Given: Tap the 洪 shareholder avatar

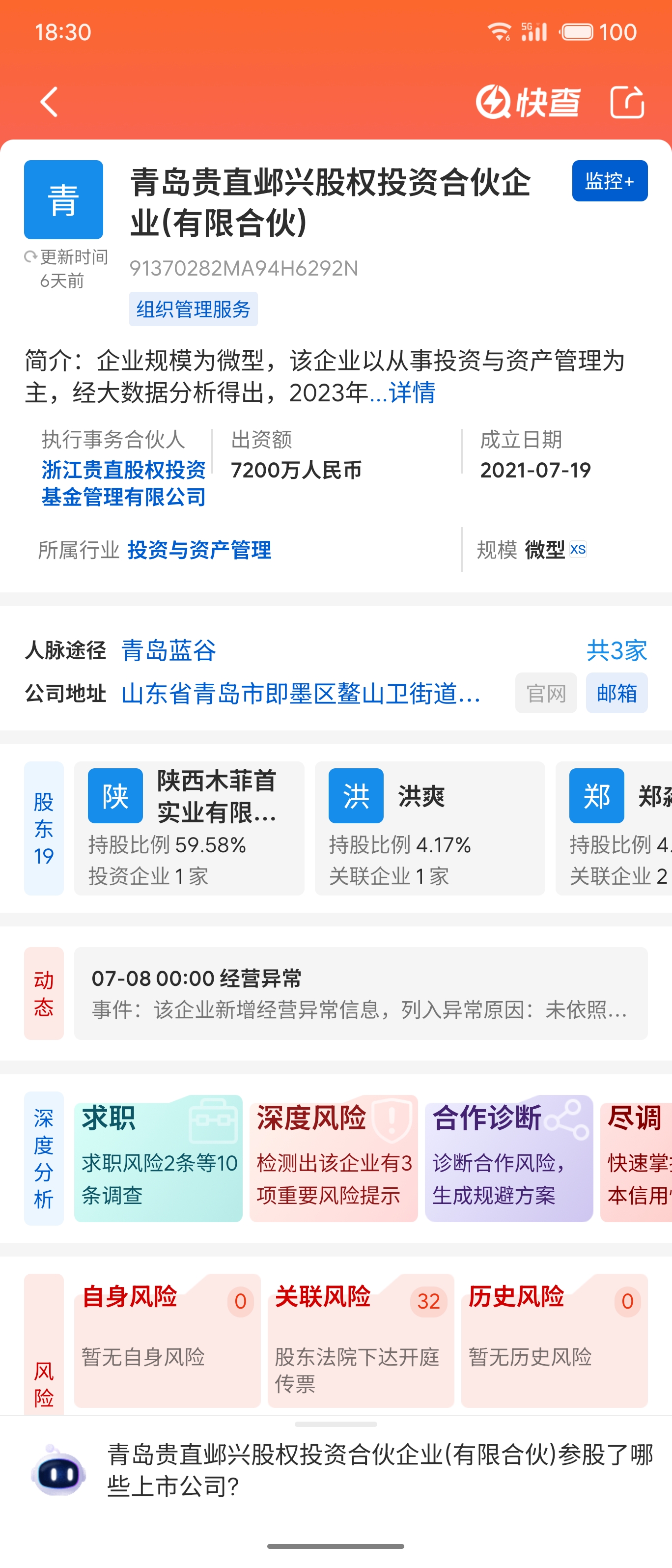Looking at the screenshot, I should pyautogui.click(x=356, y=796).
